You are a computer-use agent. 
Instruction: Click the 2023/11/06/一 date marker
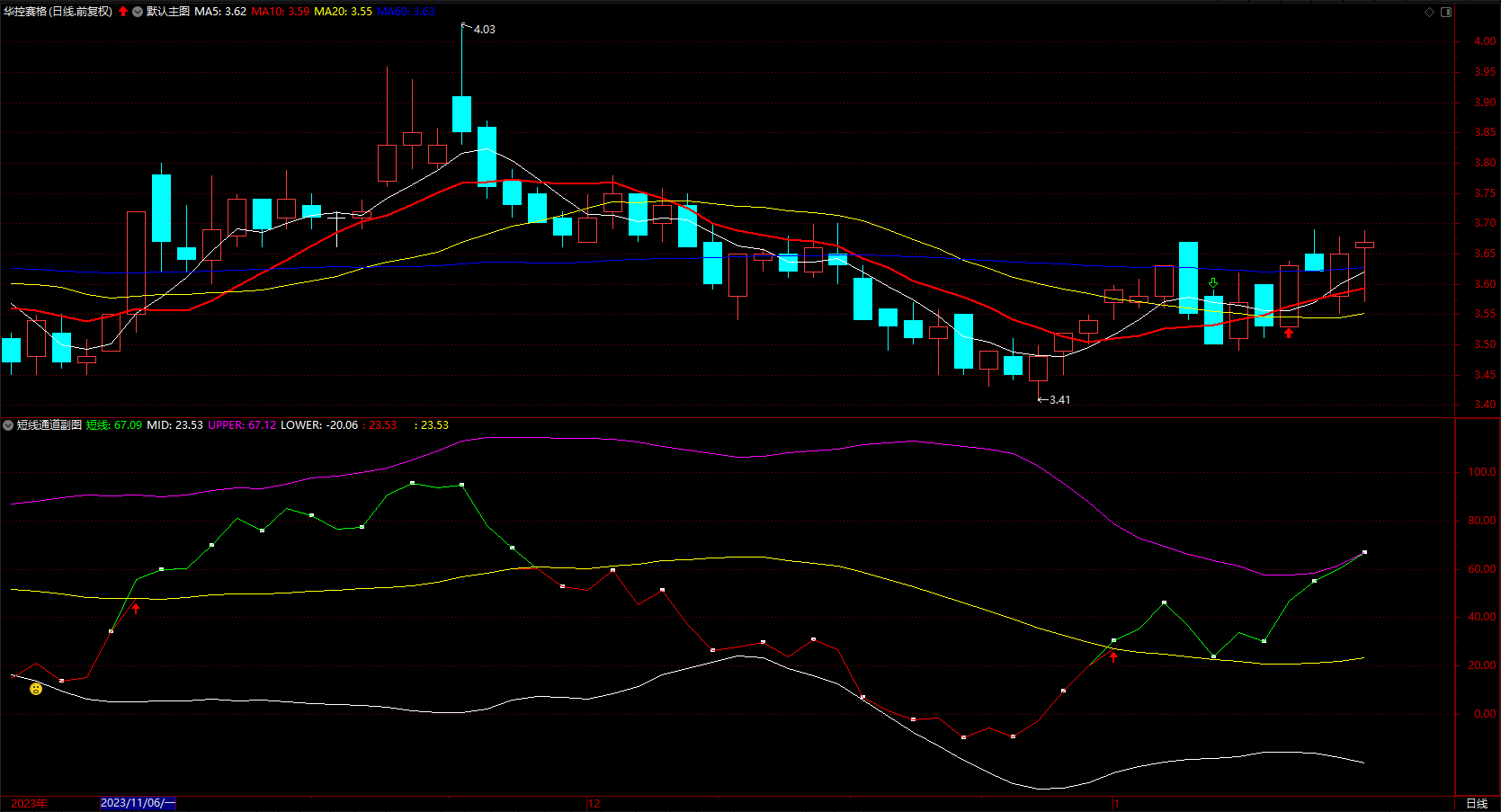point(138,803)
